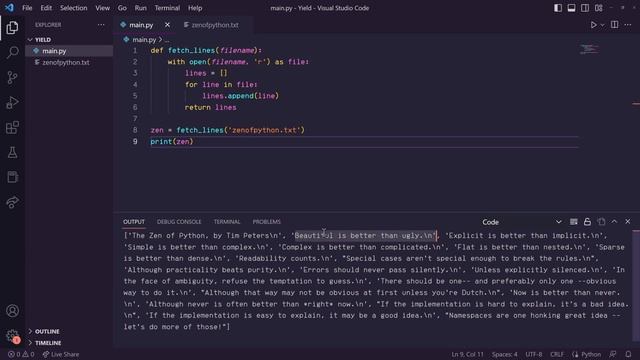Place cursor on print(zen) line
This screenshot has width=640, height=360.
(171, 142)
